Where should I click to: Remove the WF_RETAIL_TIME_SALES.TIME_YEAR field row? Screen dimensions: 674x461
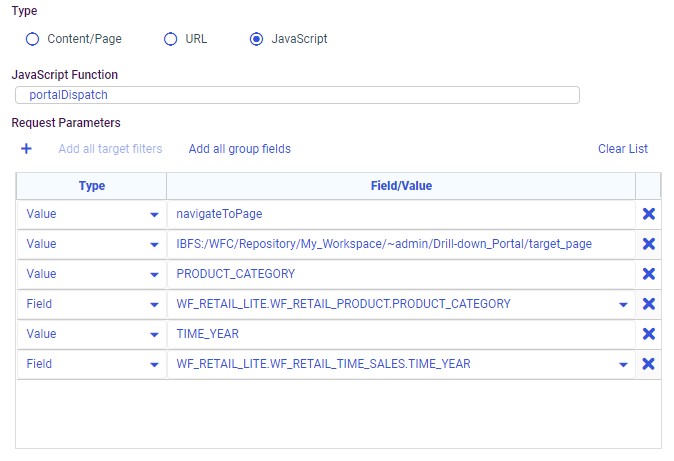(x=649, y=364)
